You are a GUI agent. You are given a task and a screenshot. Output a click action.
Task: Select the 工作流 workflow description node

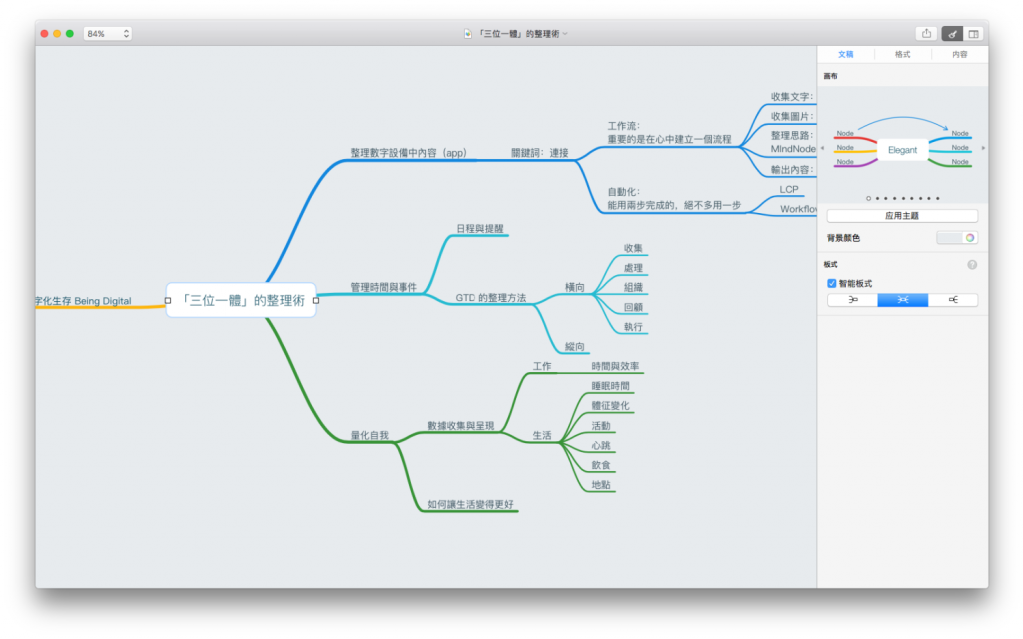click(x=669, y=132)
